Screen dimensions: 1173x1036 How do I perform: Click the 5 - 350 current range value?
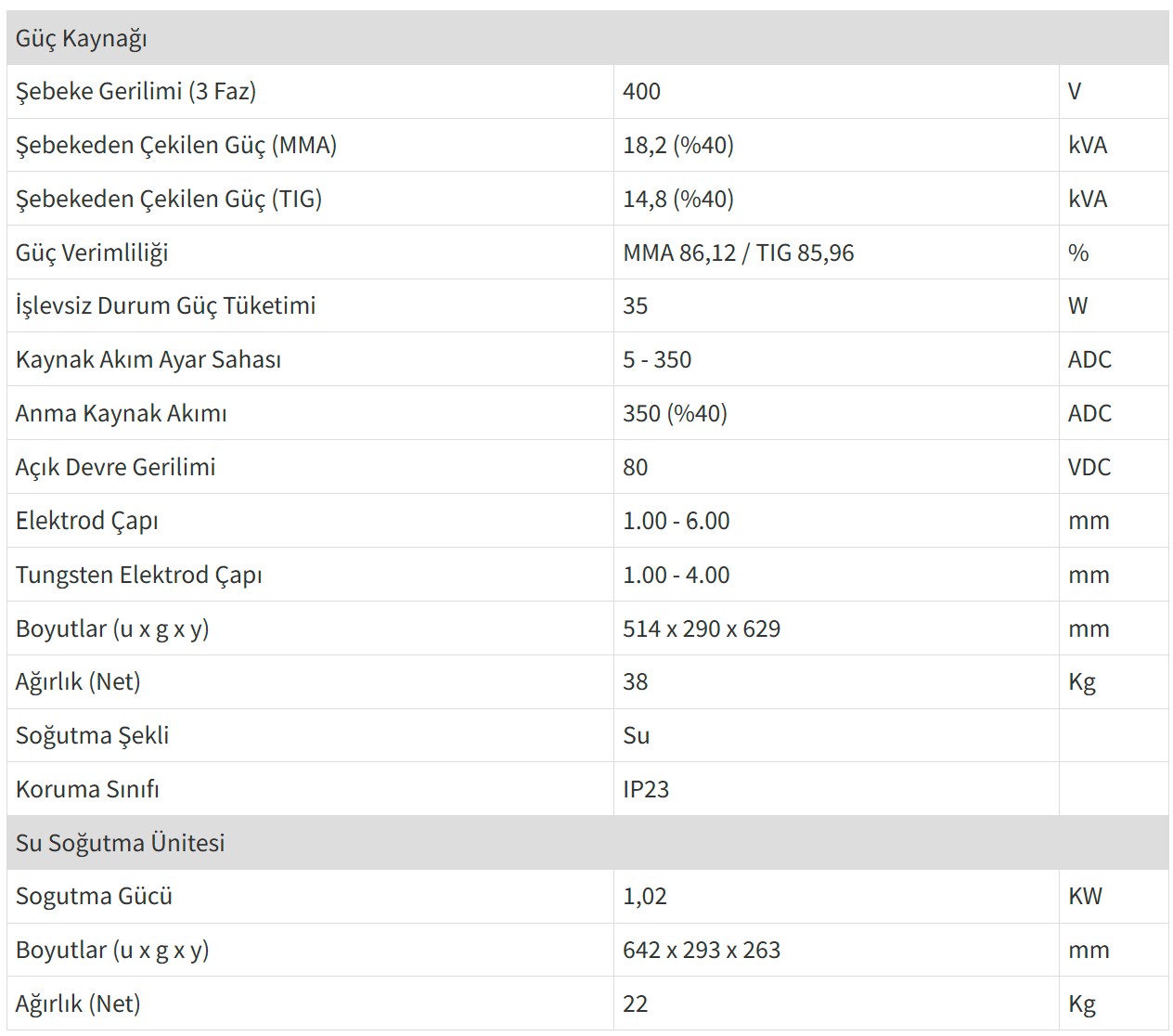click(657, 359)
